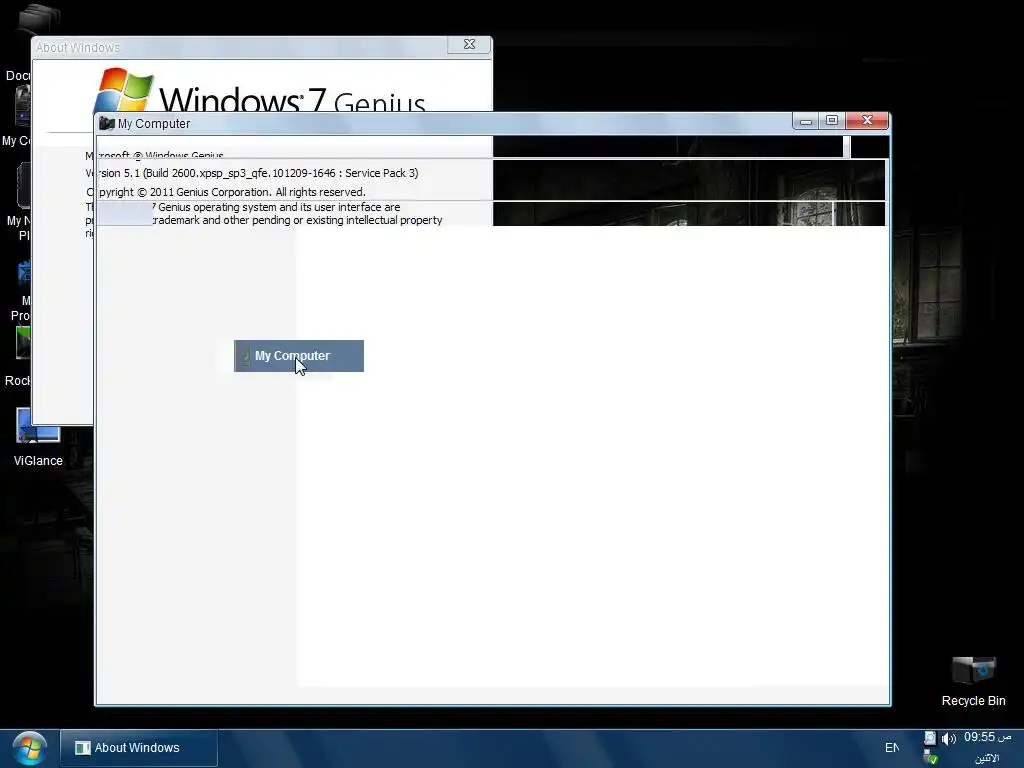
Task: Click the My Computer tooltip label
Action: coord(299,356)
